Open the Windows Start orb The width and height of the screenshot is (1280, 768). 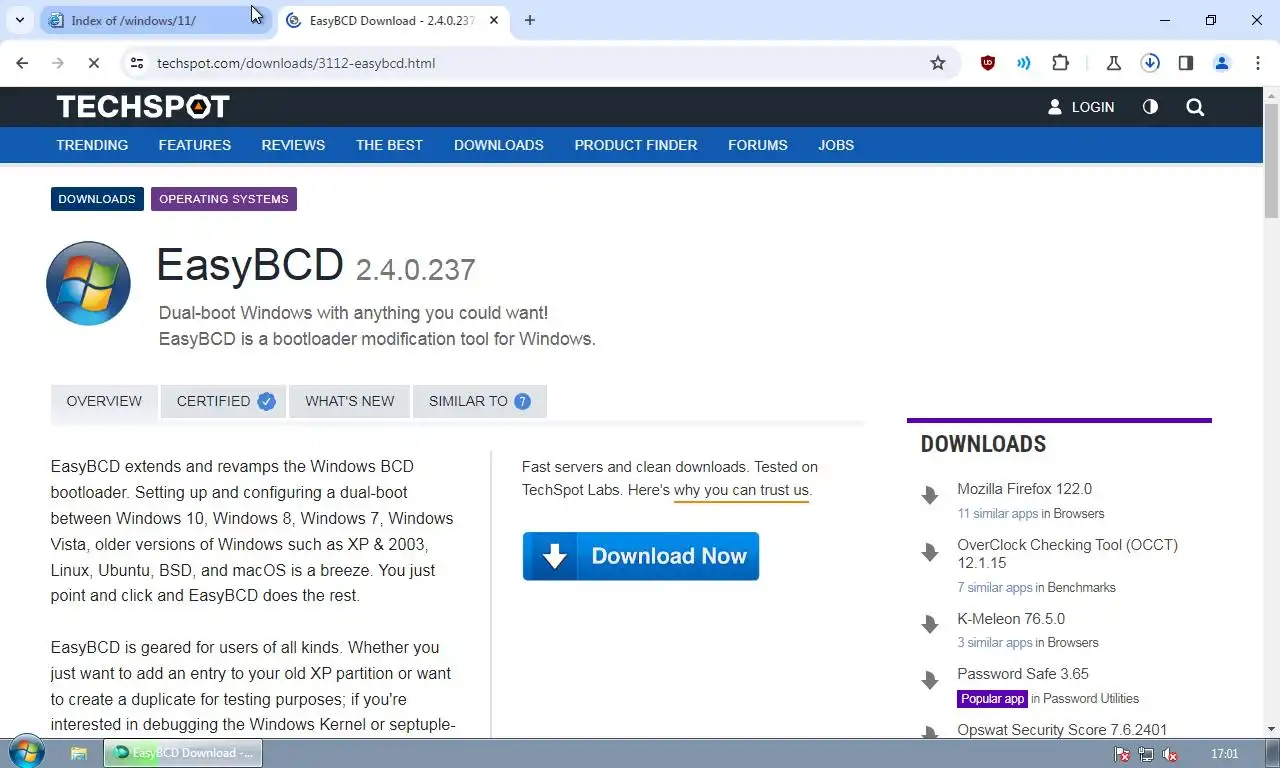point(26,753)
